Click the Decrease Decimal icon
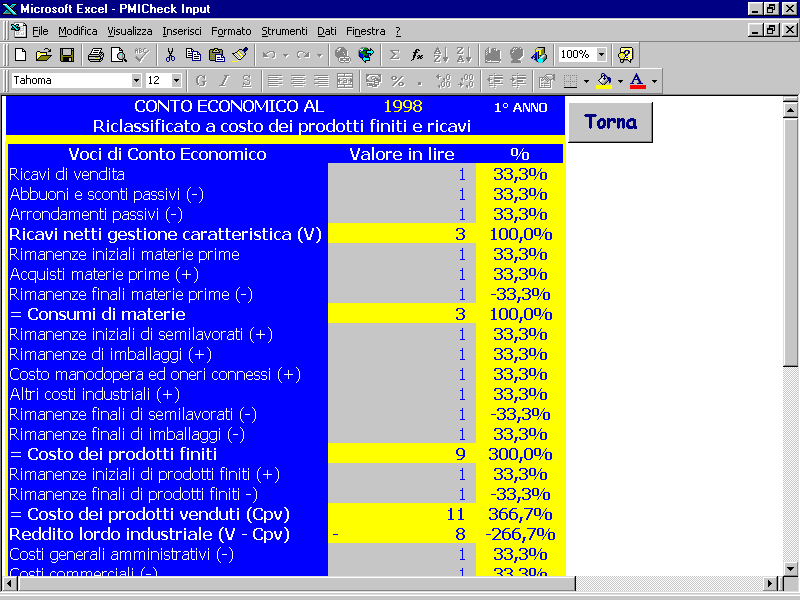 pyautogui.click(x=467, y=81)
